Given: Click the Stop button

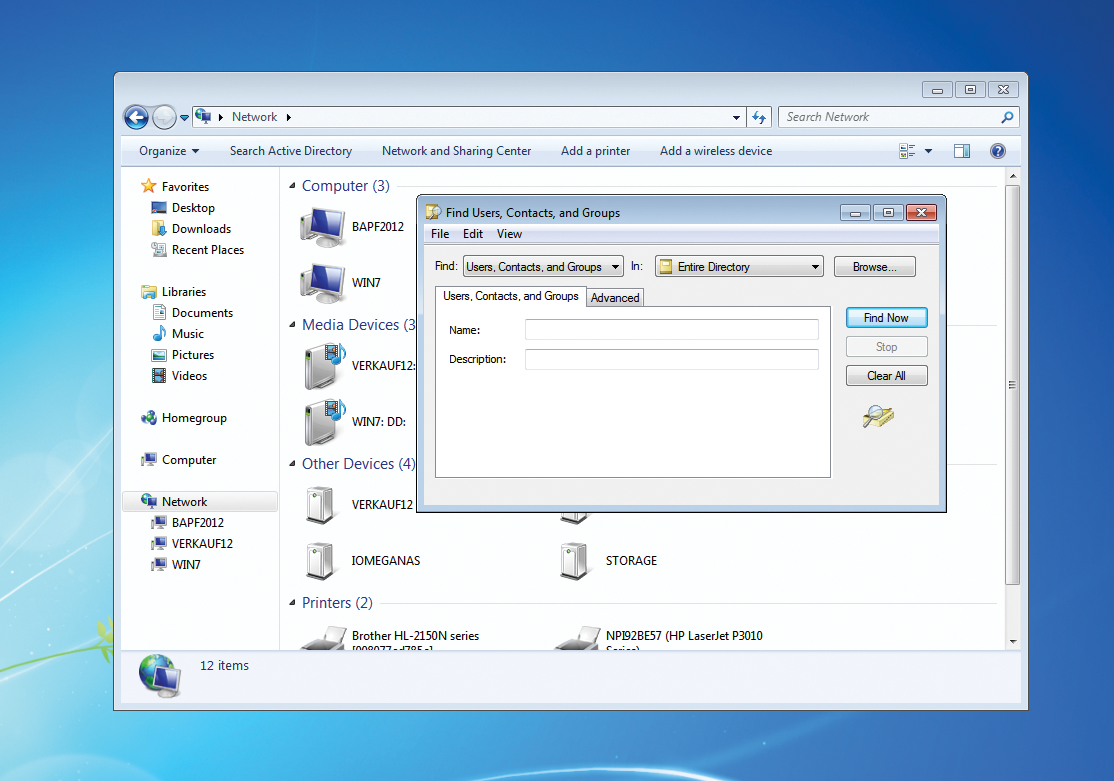Looking at the screenshot, I should (x=886, y=347).
